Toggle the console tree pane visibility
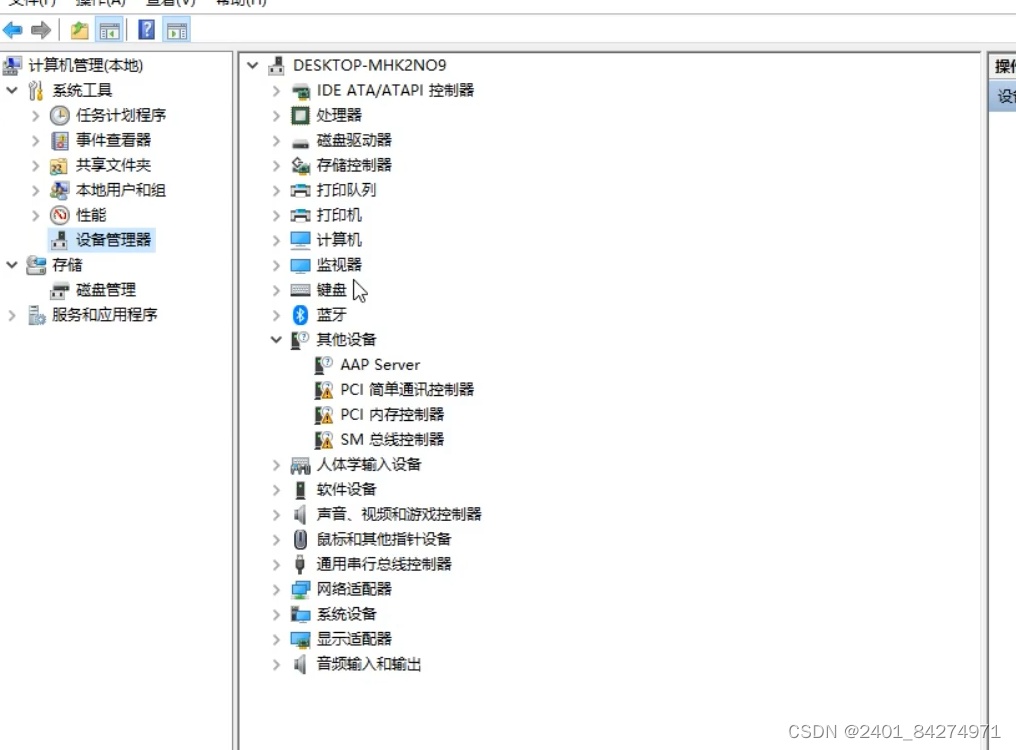Screen dimensions: 1016x750 [x=110, y=30]
